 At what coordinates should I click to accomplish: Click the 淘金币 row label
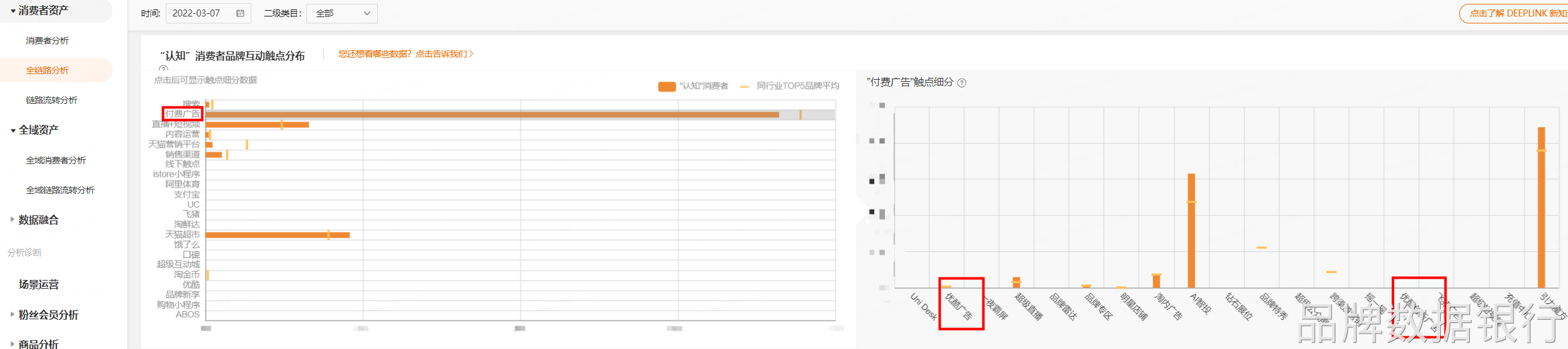pyautogui.click(x=187, y=274)
